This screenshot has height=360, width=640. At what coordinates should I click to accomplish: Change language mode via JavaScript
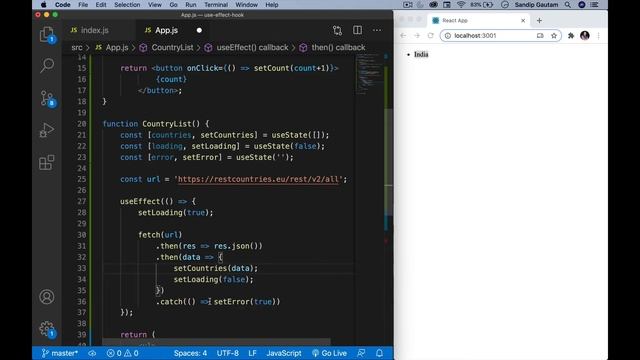coord(284,353)
